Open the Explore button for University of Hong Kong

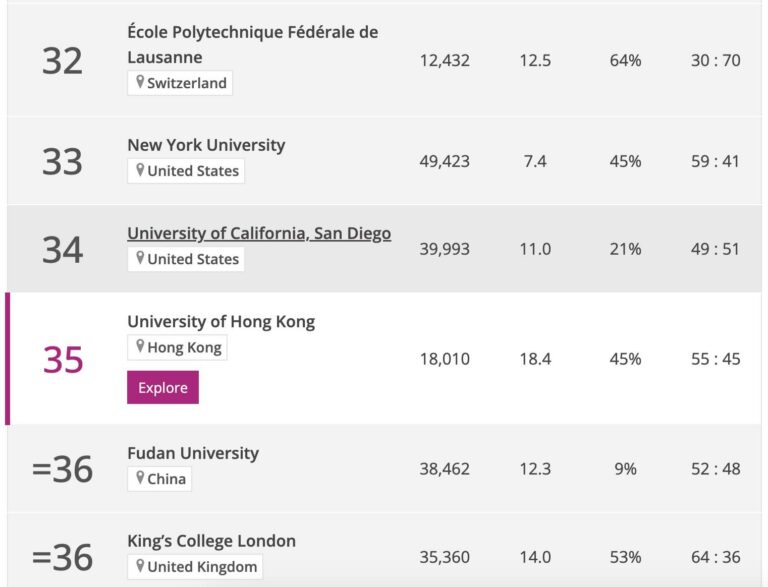pyautogui.click(x=163, y=388)
